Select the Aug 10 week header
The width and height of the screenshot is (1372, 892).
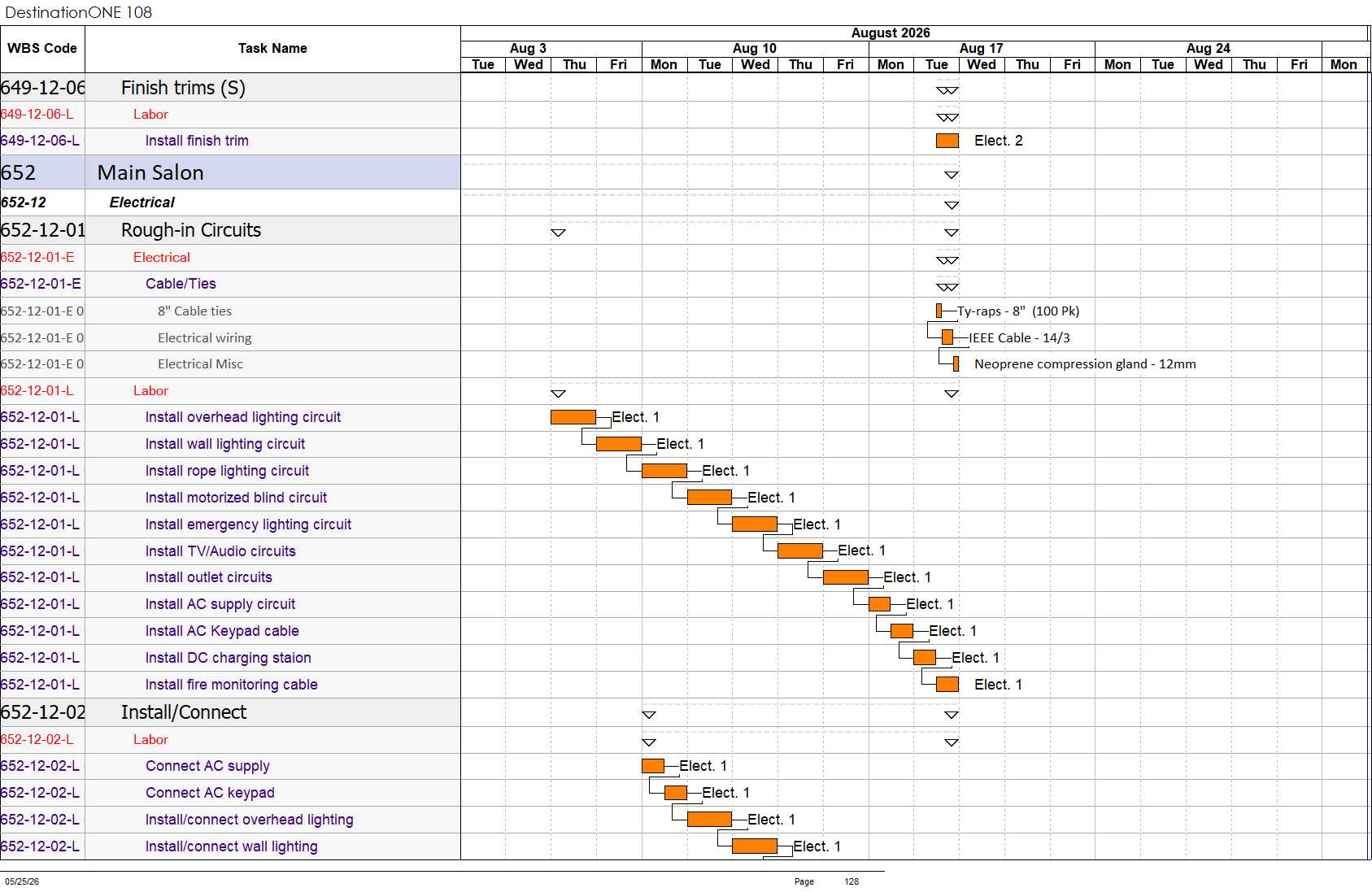(x=755, y=49)
